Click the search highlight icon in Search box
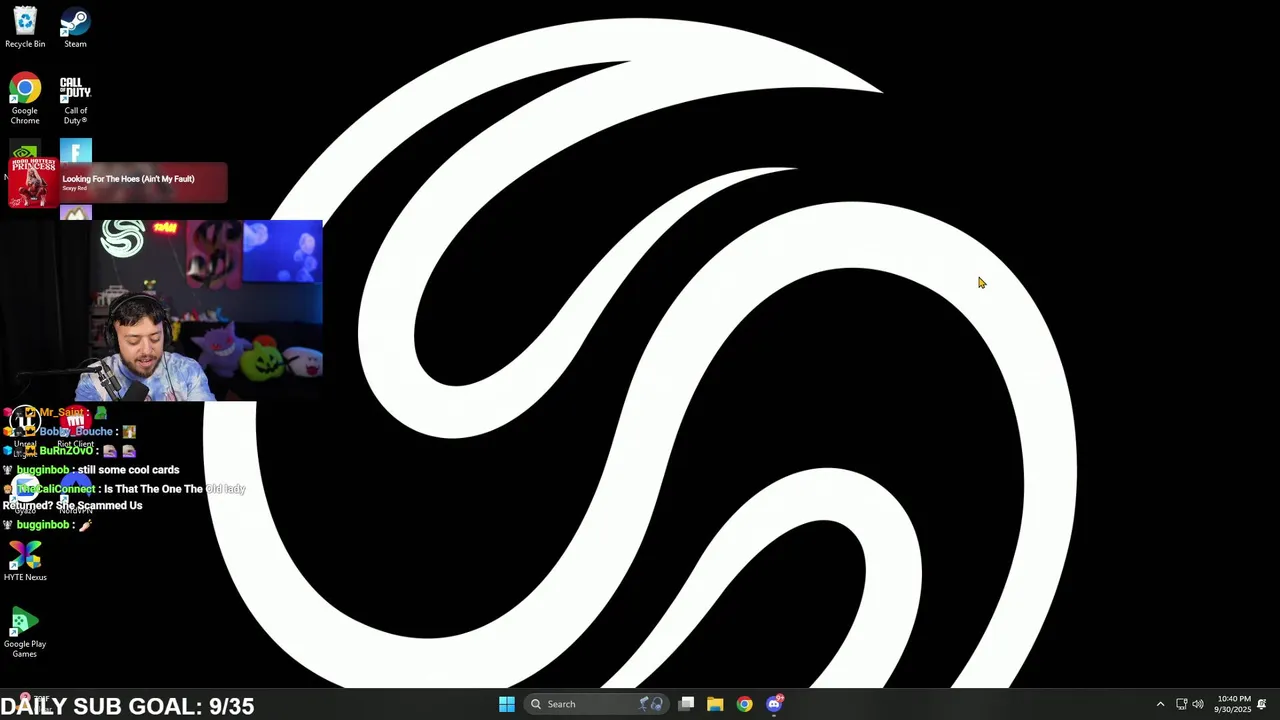This screenshot has width=1280, height=720. point(651,704)
